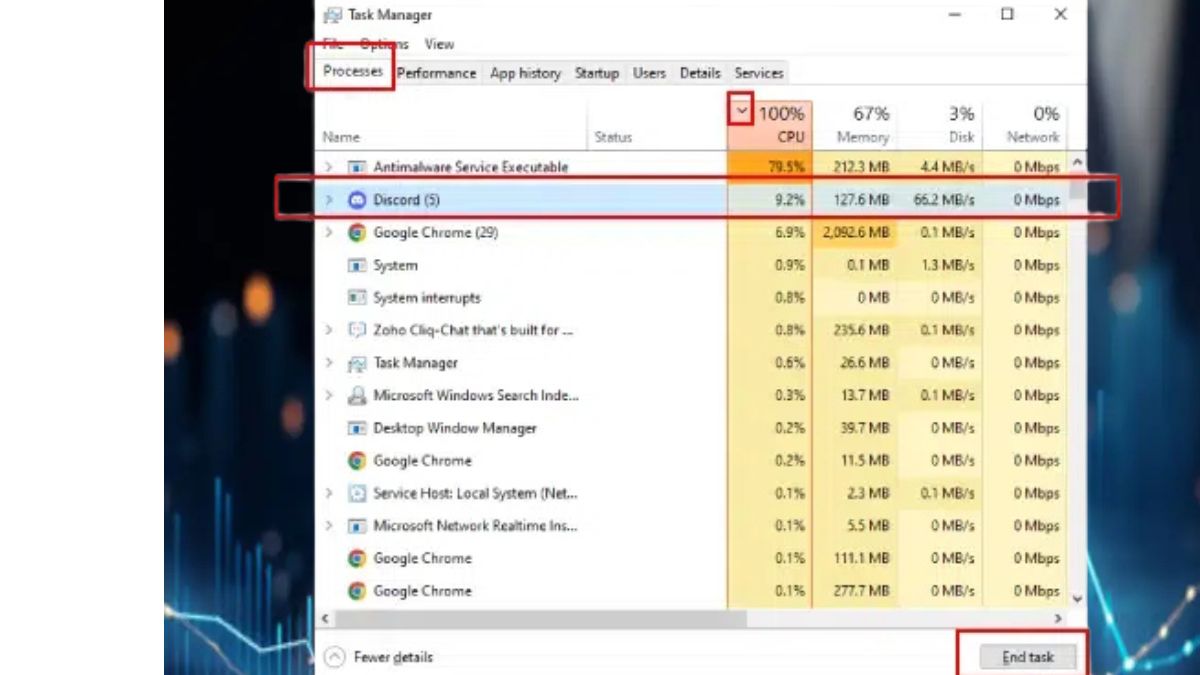Viewport: 1200px width, 675px height.
Task: Expand the Google Chrome (29) process group
Action: [329, 233]
